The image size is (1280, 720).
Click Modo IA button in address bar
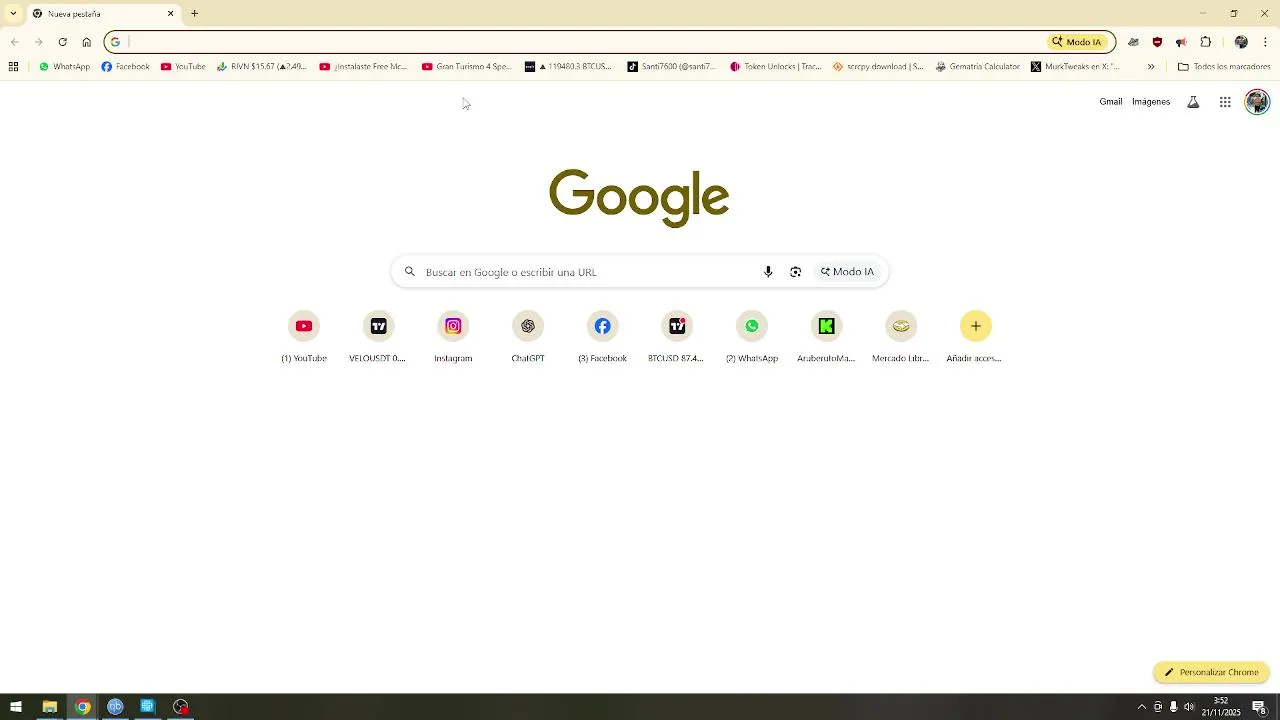(1076, 42)
